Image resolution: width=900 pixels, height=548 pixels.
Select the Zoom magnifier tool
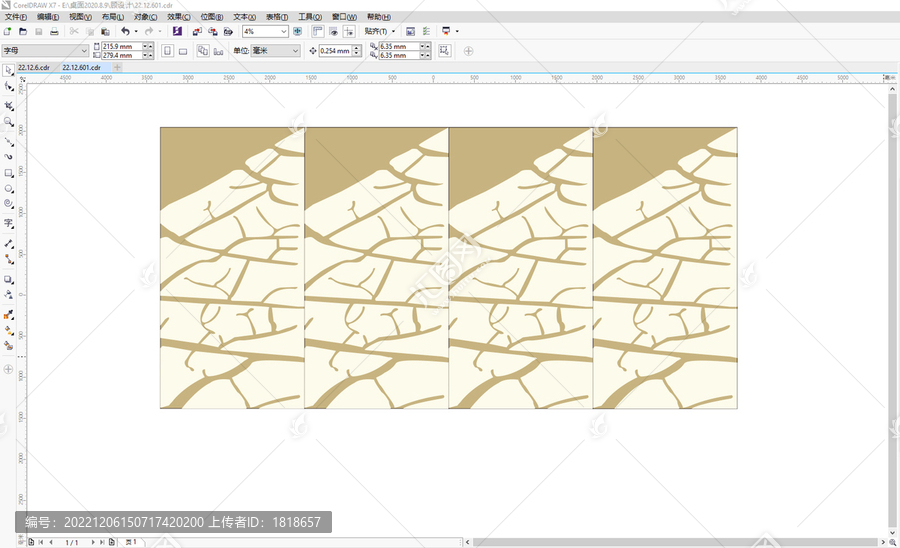pos(9,122)
